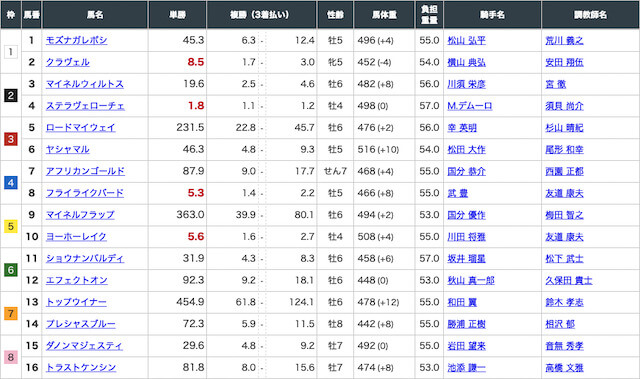
Task: Open horse link トップウイナー
Action: coord(76,302)
